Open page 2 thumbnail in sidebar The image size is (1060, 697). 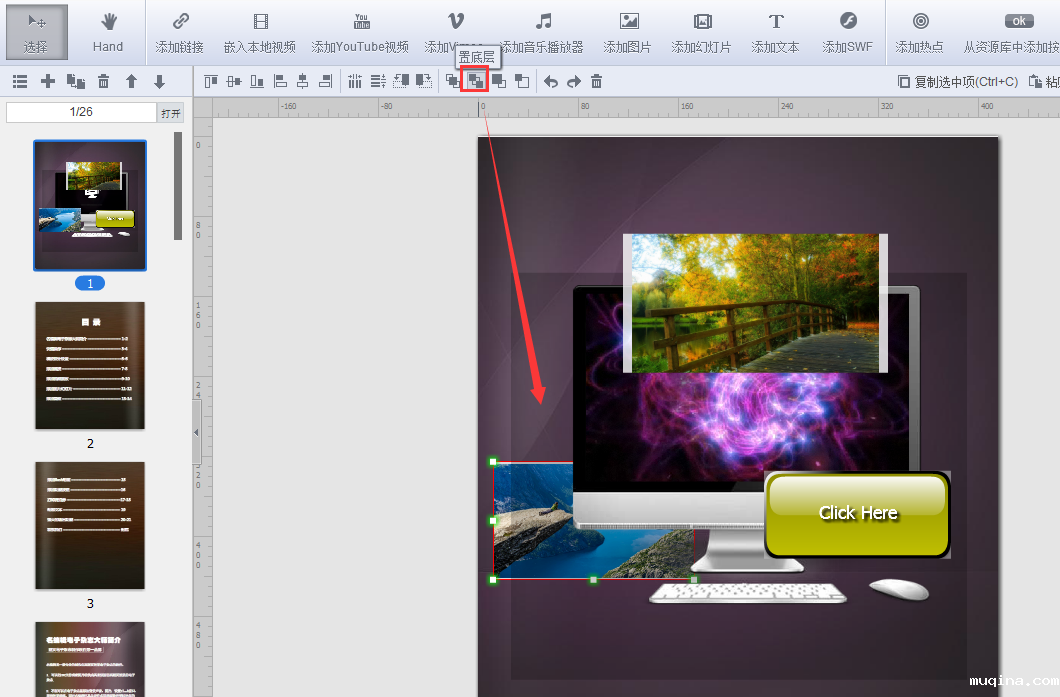[90, 366]
